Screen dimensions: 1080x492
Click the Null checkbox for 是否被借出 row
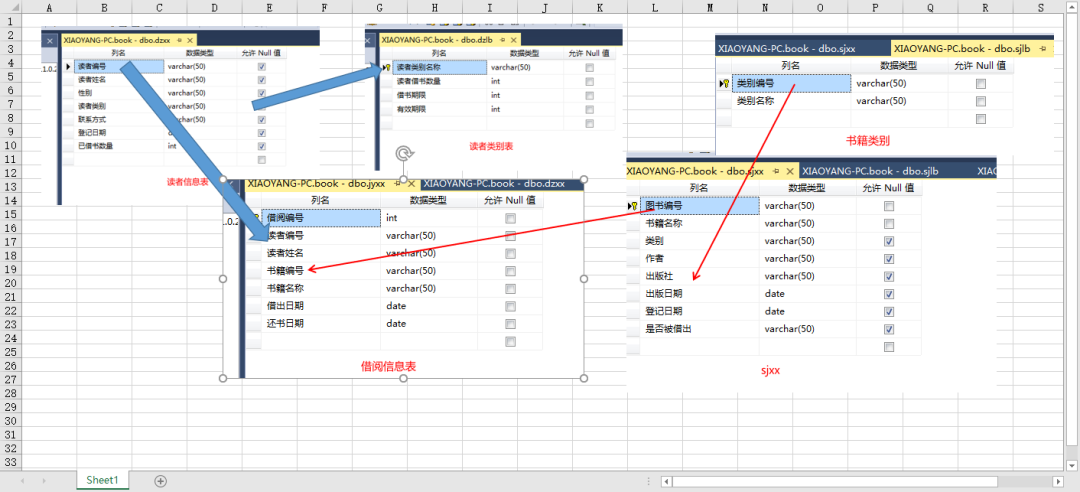pos(889,329)
